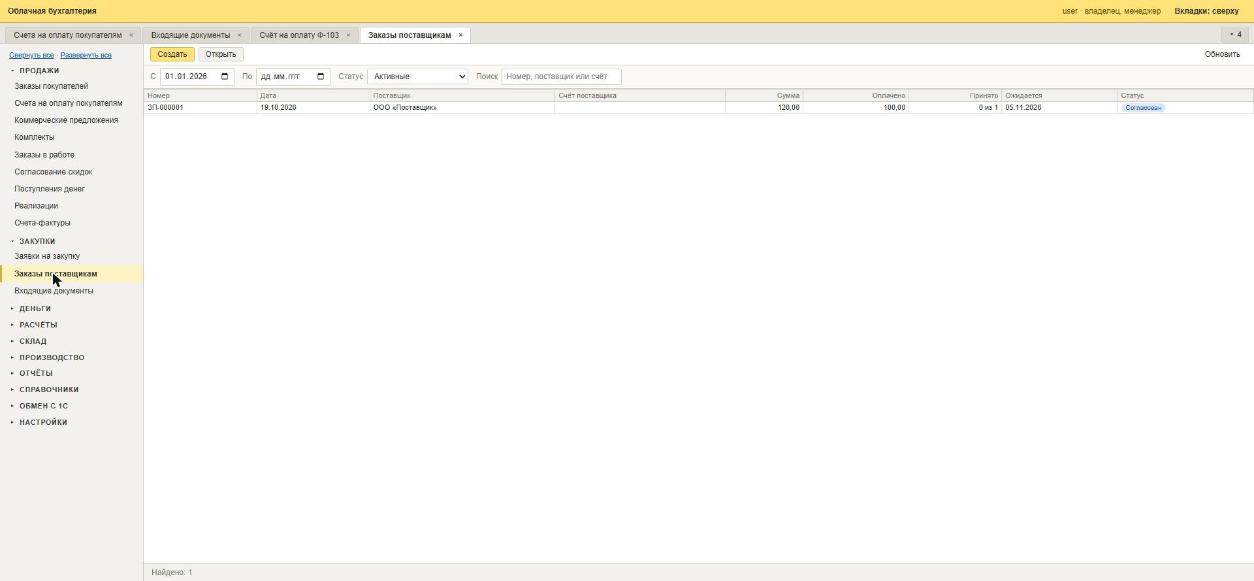1254x581 pixels.
Task: Click the Открыть button
Action: (x=221, y=54)
